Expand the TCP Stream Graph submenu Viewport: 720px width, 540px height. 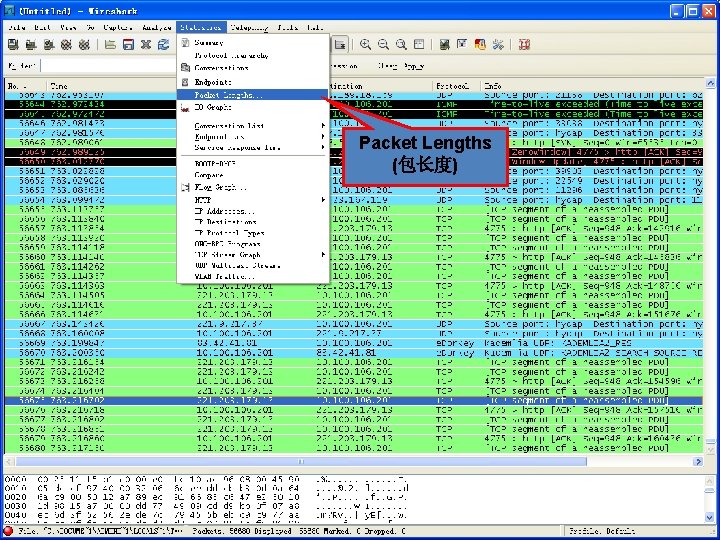coord(253,255)
